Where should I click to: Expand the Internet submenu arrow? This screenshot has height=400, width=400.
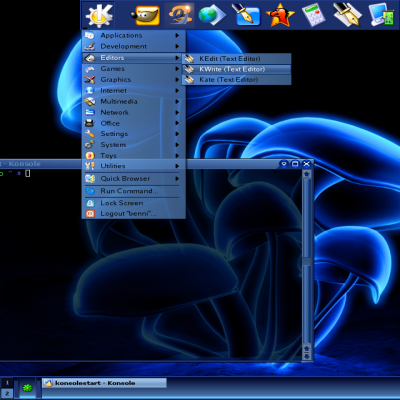[x=177, y=90]
